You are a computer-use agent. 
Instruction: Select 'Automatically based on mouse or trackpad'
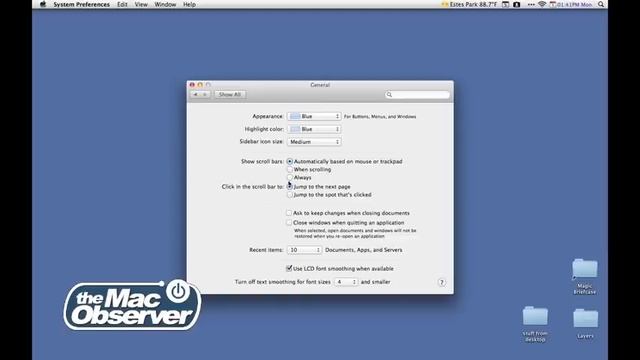click(x=289, y=162)
